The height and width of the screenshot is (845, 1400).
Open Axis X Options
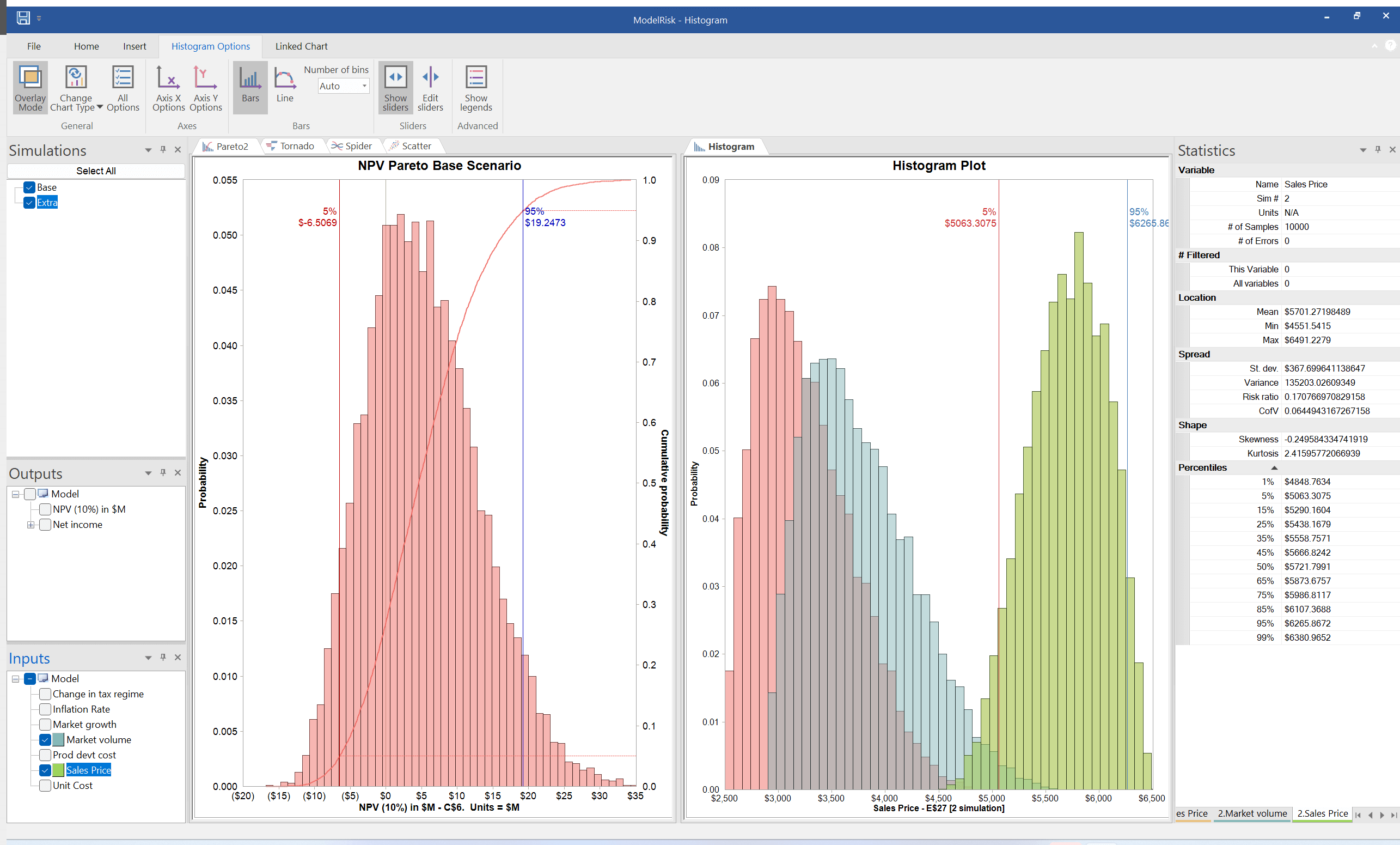pyautogui.click(x=168, y=87)
